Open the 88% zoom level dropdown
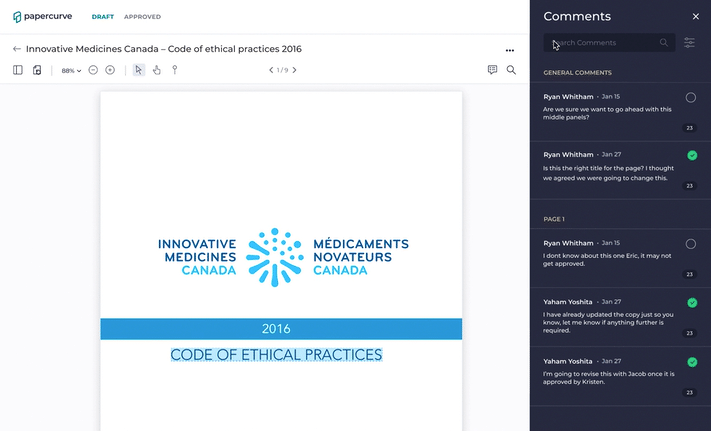Viewport: 711px width, 431px height. (71, 70)
